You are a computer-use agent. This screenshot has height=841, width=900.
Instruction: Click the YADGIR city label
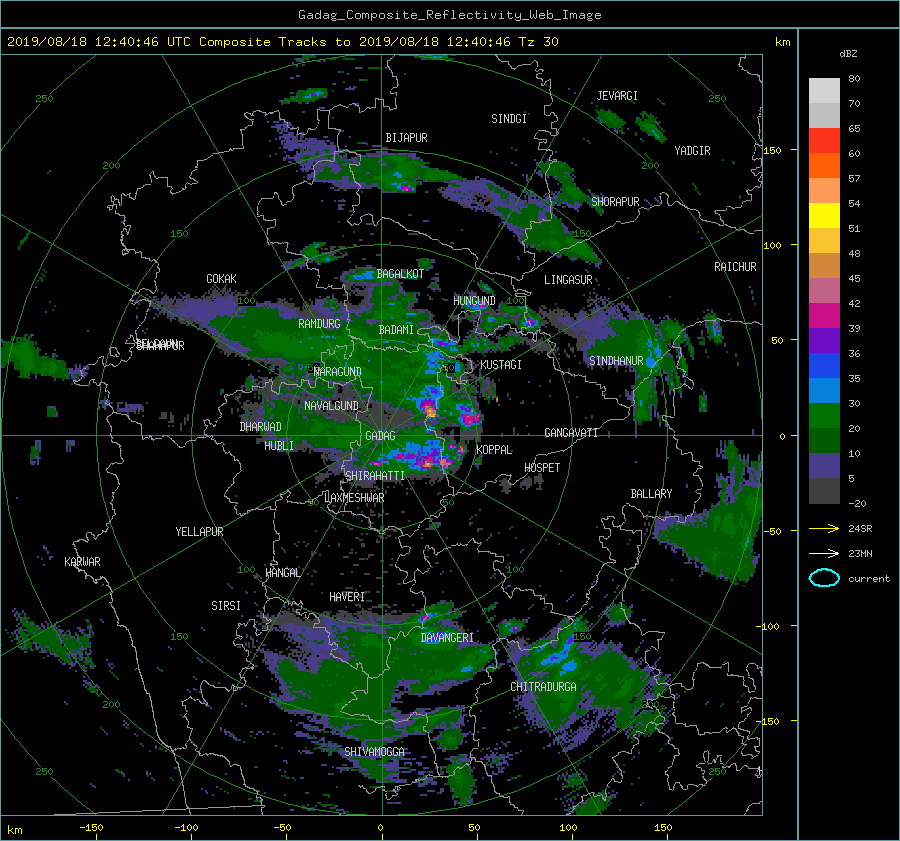[692, 151]
